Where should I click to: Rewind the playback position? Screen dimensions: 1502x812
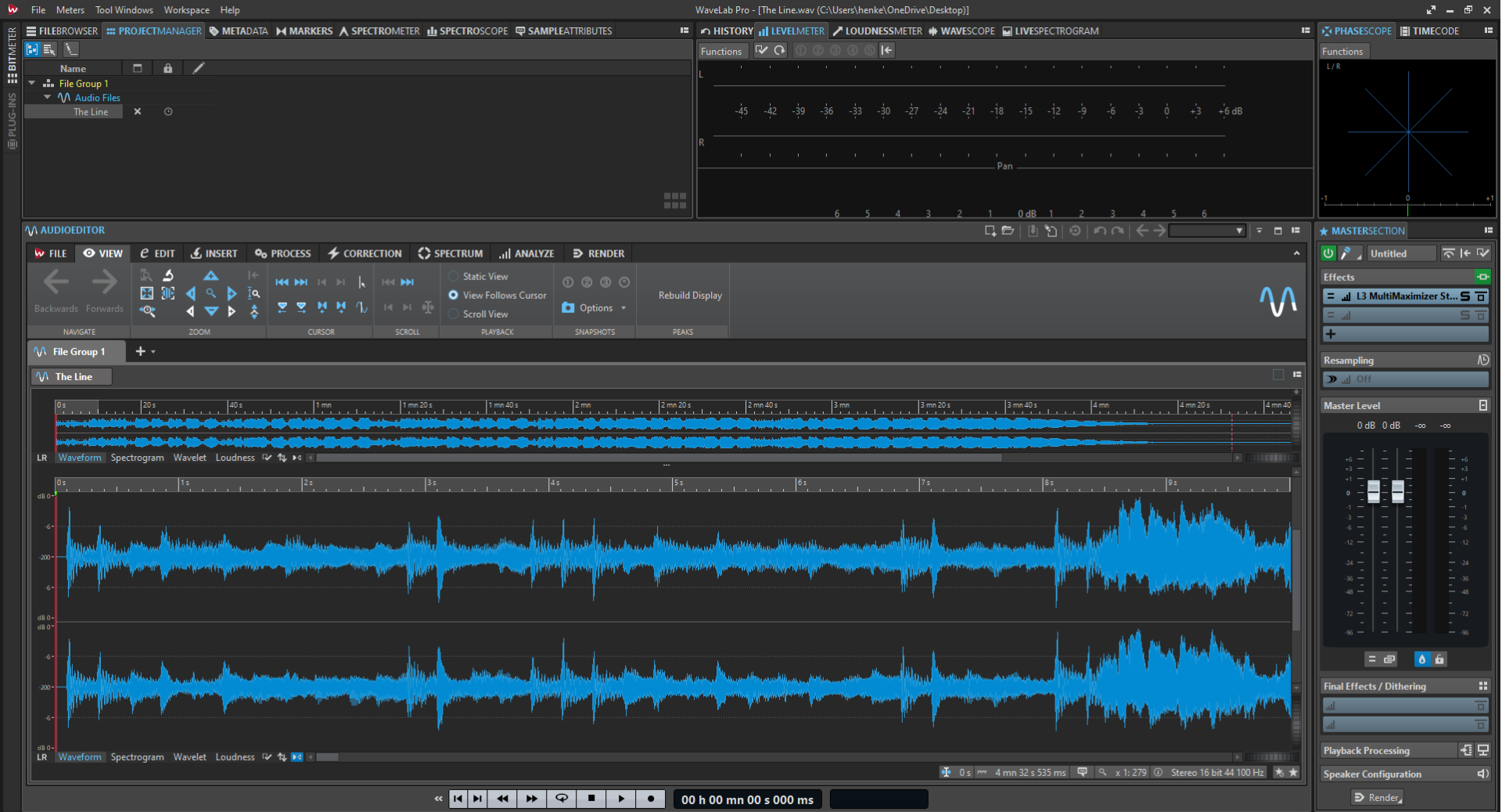pos(502,799)
